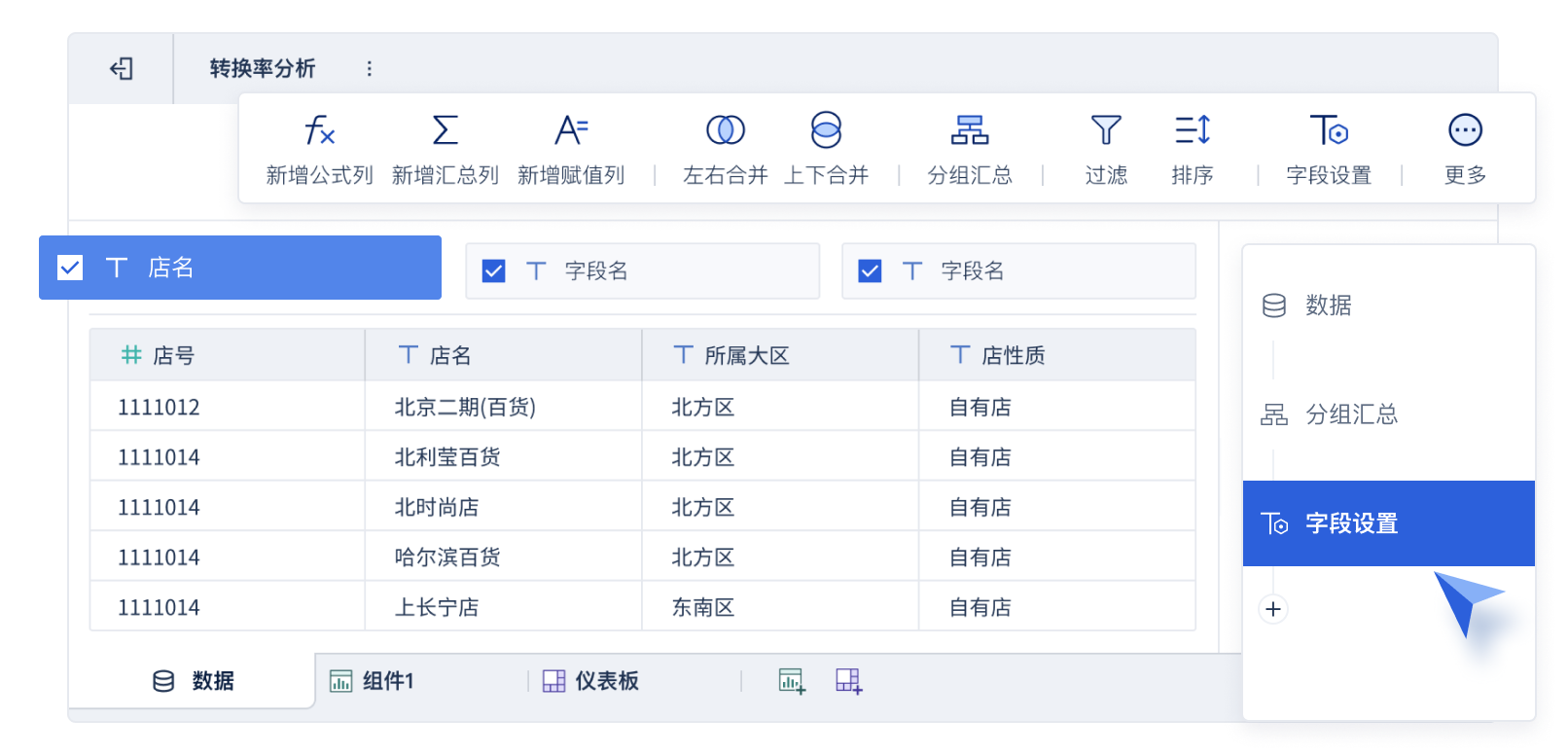Open 字段设置 in the toolbar
Viewport: 1568px width, 755px height.
coord(1329,130)
